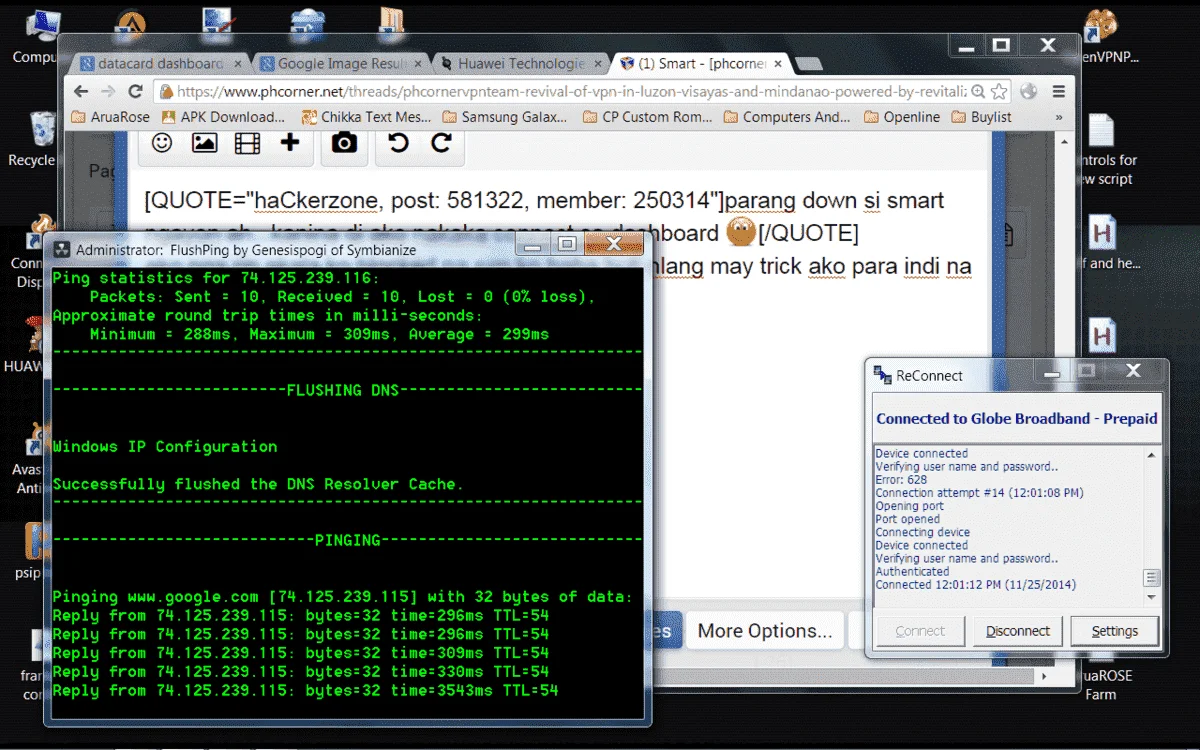
Task: Click the reply line with time=3543ms
Action: pos(305,690)
